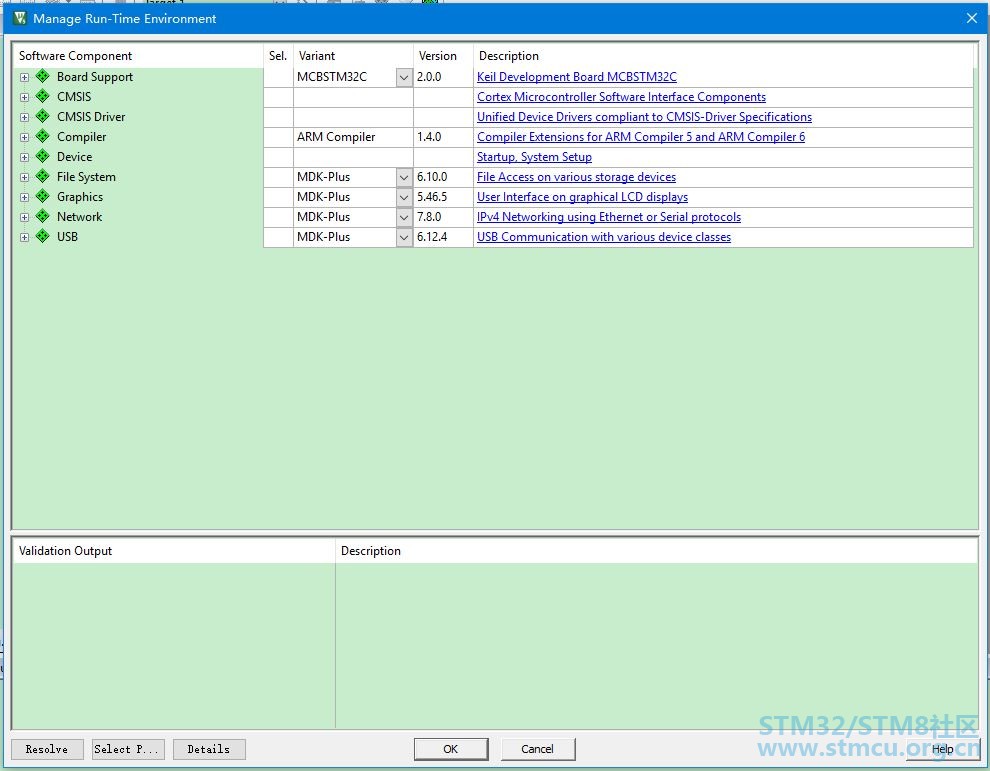Open Compiler Extensions for ARM Compiler link
990x771 pixels.
pyautogui.click(x=641, y=136)
